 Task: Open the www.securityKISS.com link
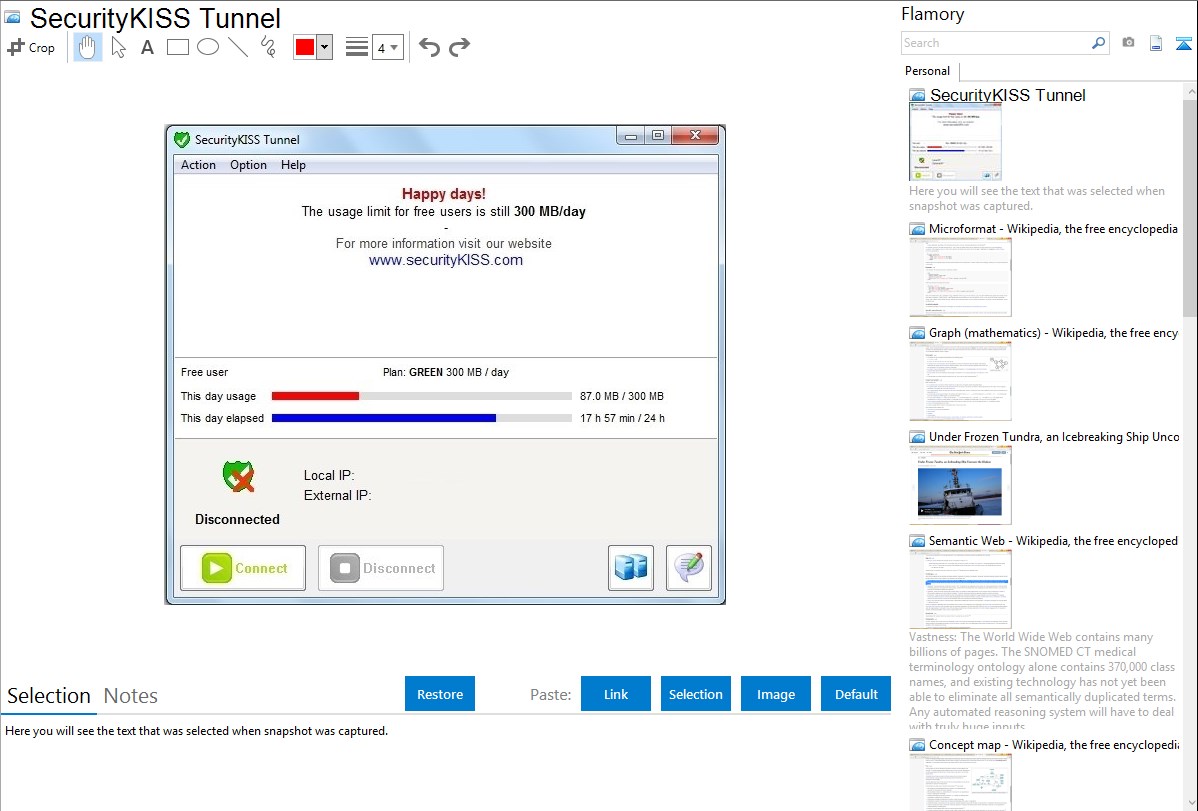click(445, 260)
